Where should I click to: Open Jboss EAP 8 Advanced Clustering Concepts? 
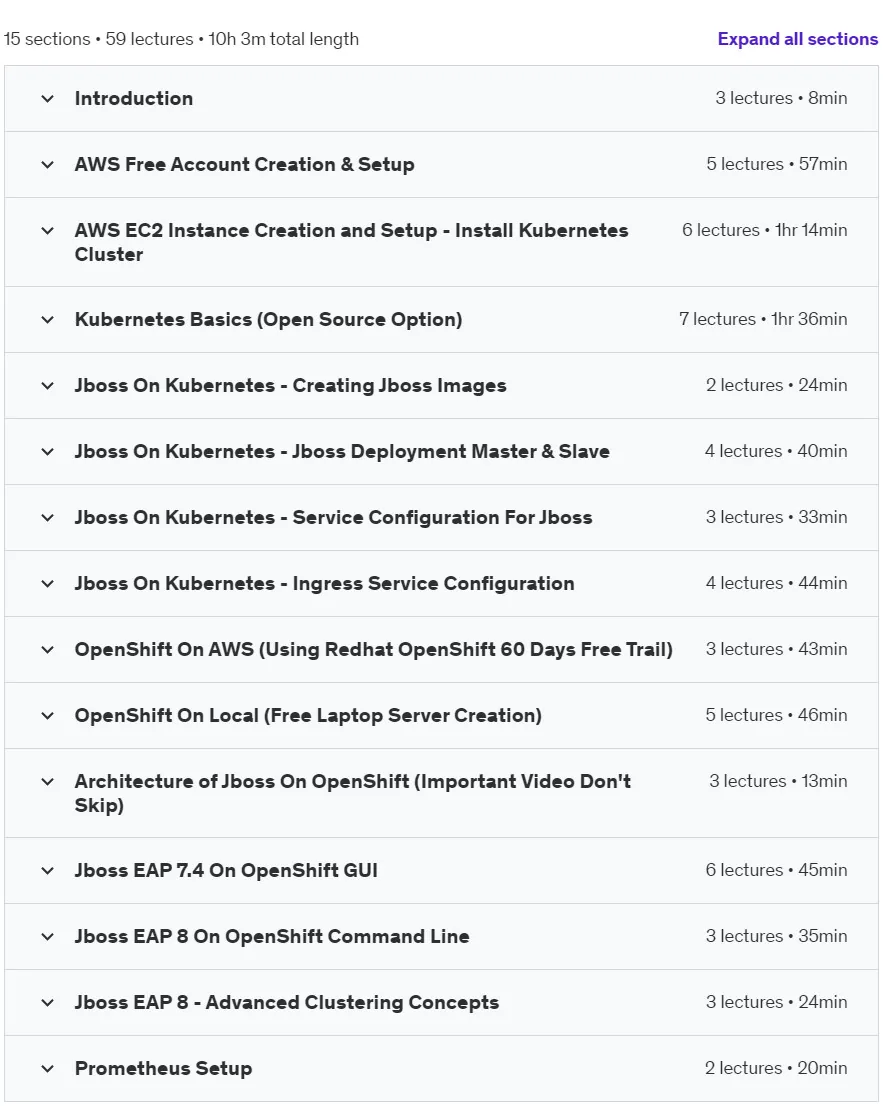pos(442,1002)
